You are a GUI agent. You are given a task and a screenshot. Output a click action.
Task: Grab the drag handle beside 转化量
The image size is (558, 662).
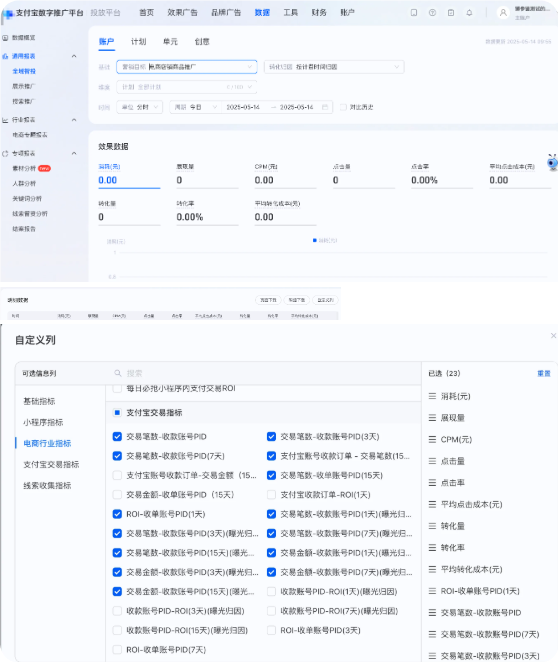tap(432, 526)
